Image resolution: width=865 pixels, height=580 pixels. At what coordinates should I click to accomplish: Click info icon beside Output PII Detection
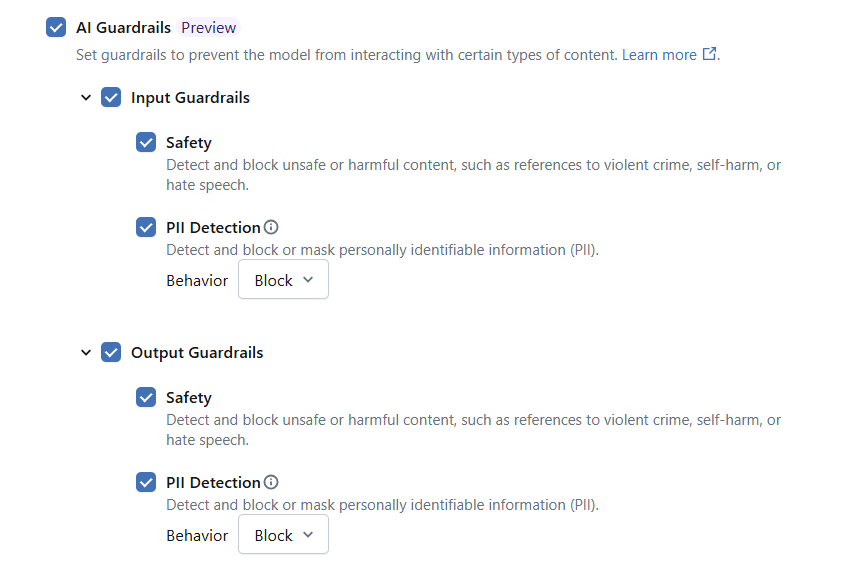271,482
